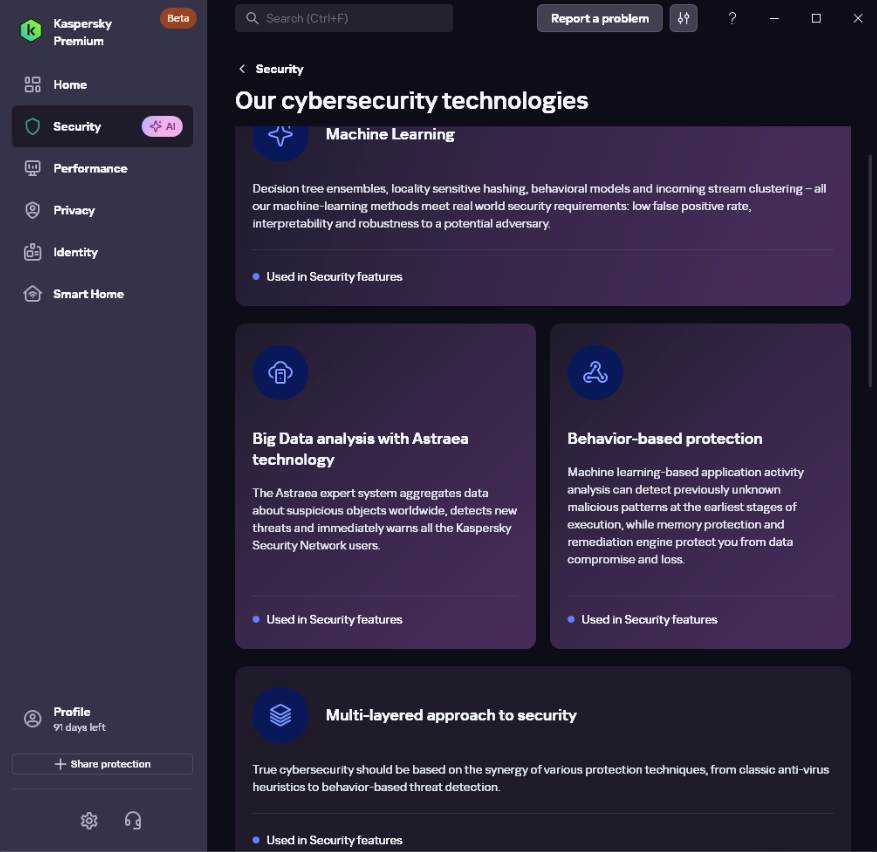Screen dimensions: 877x852
Task: Click the Big Data analysis with Astraea heading
Action: [x=360, y=449]
